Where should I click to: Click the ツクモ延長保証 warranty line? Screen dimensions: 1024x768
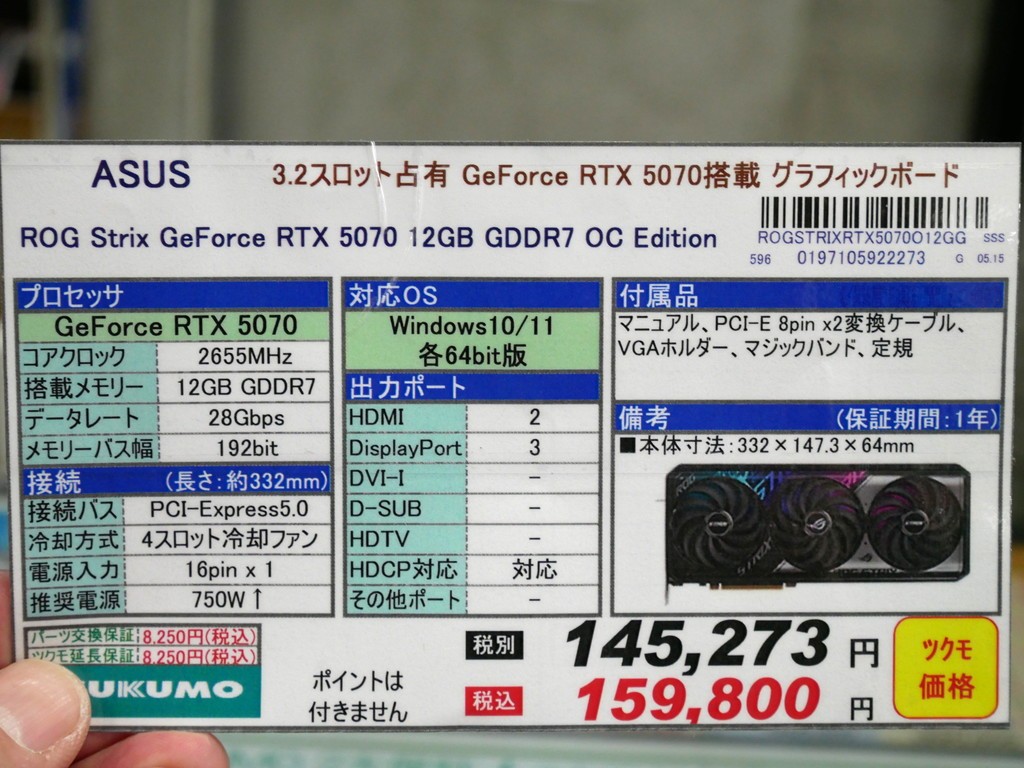point(141,656)
